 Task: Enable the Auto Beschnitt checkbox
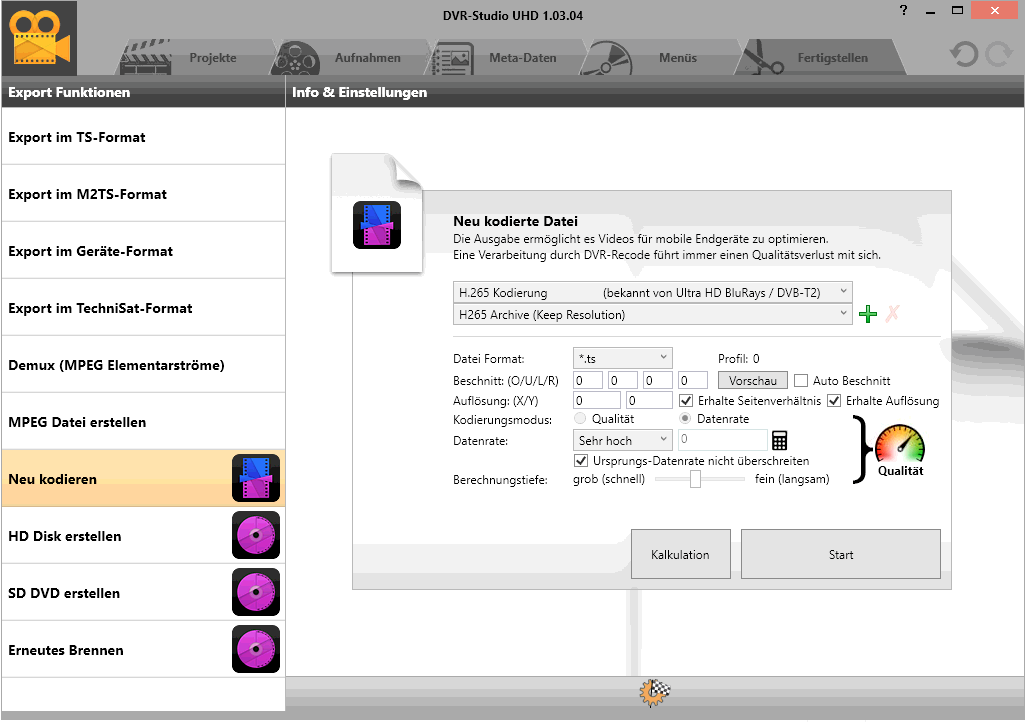point(800,381)
